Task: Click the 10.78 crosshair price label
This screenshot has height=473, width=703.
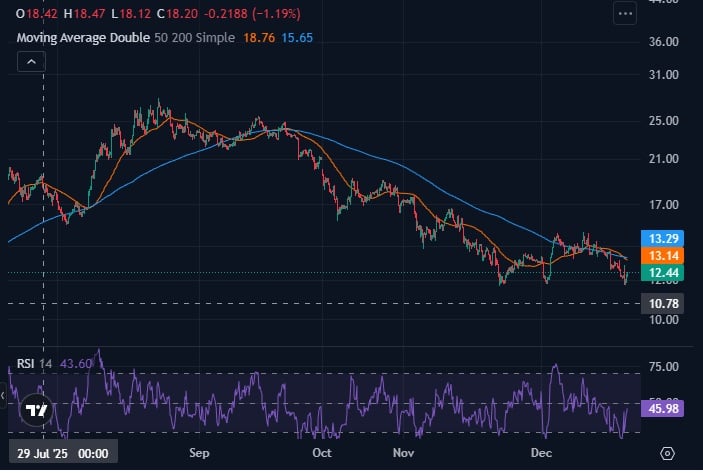Action: [665, 302]
